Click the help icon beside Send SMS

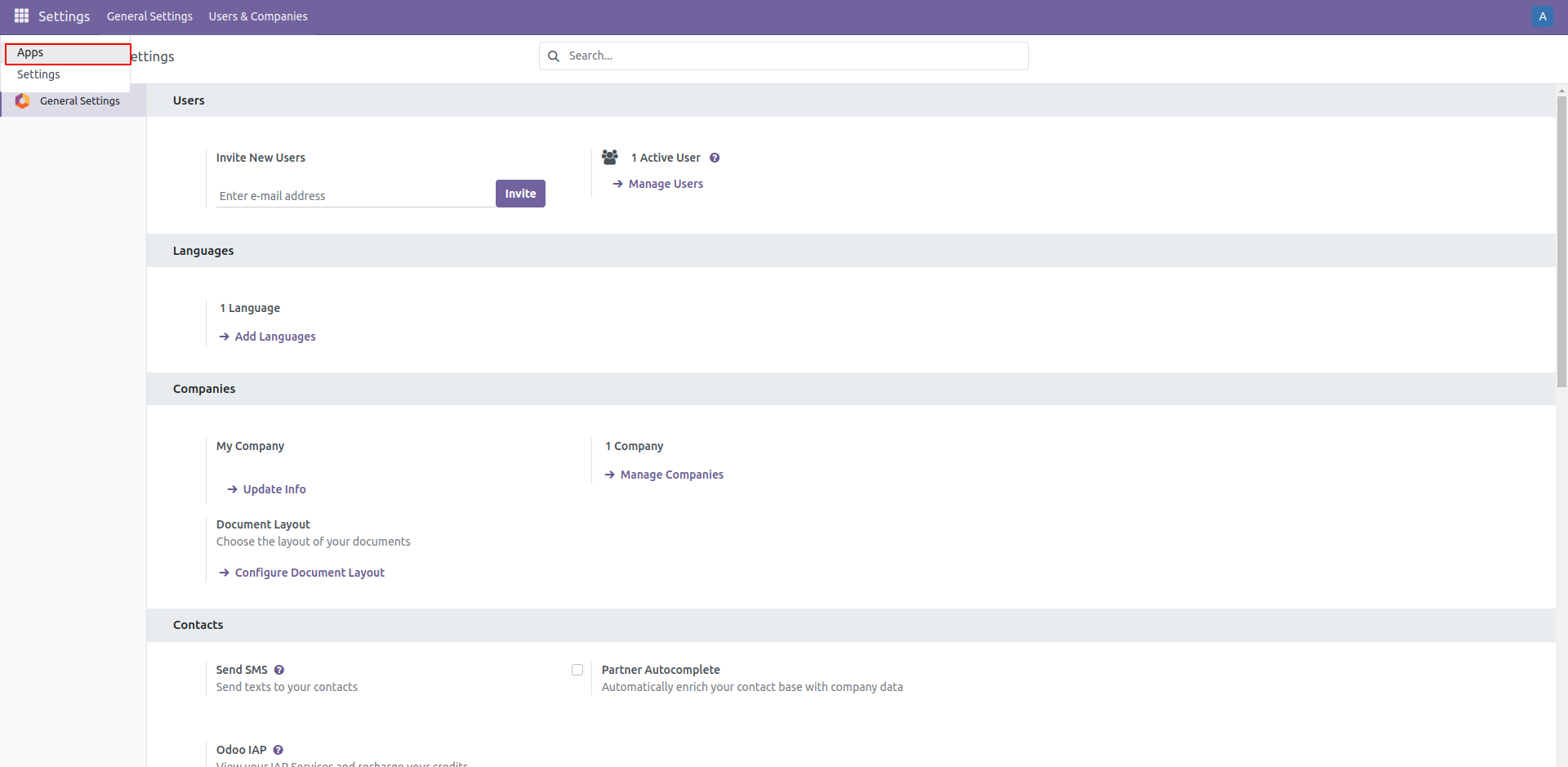click(x=278, y=669)
